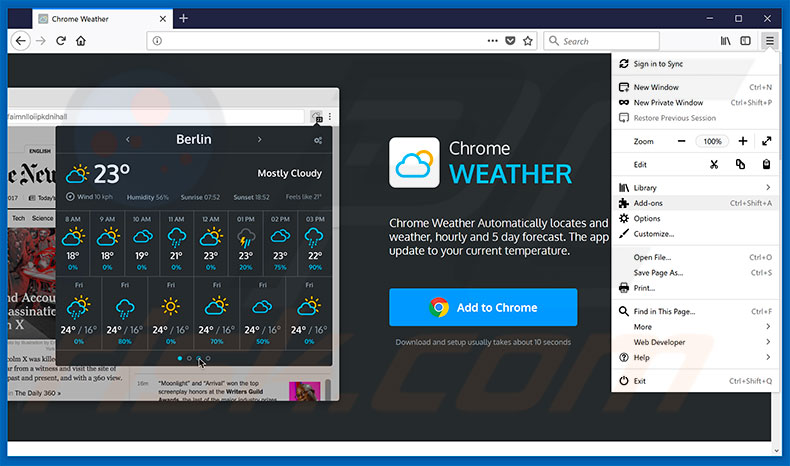Click the 8 AM hourly forecast
This screenshot has width=790, height=466.
point(73,244)
